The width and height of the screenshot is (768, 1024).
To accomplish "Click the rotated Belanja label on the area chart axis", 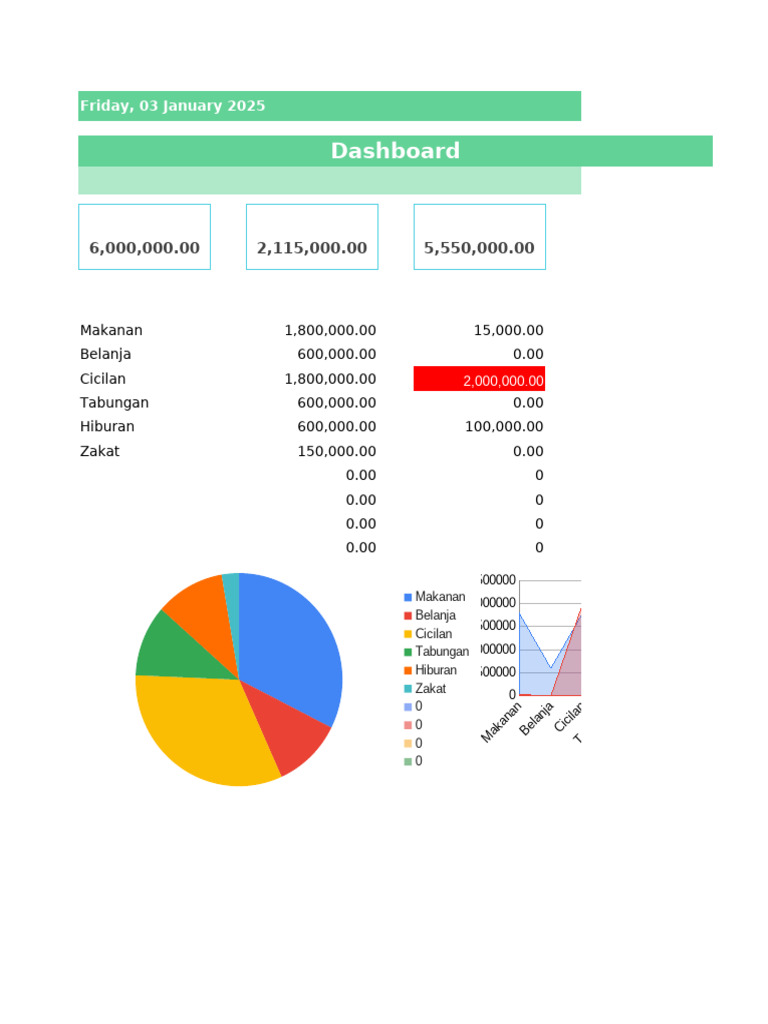I will [536, 718].
